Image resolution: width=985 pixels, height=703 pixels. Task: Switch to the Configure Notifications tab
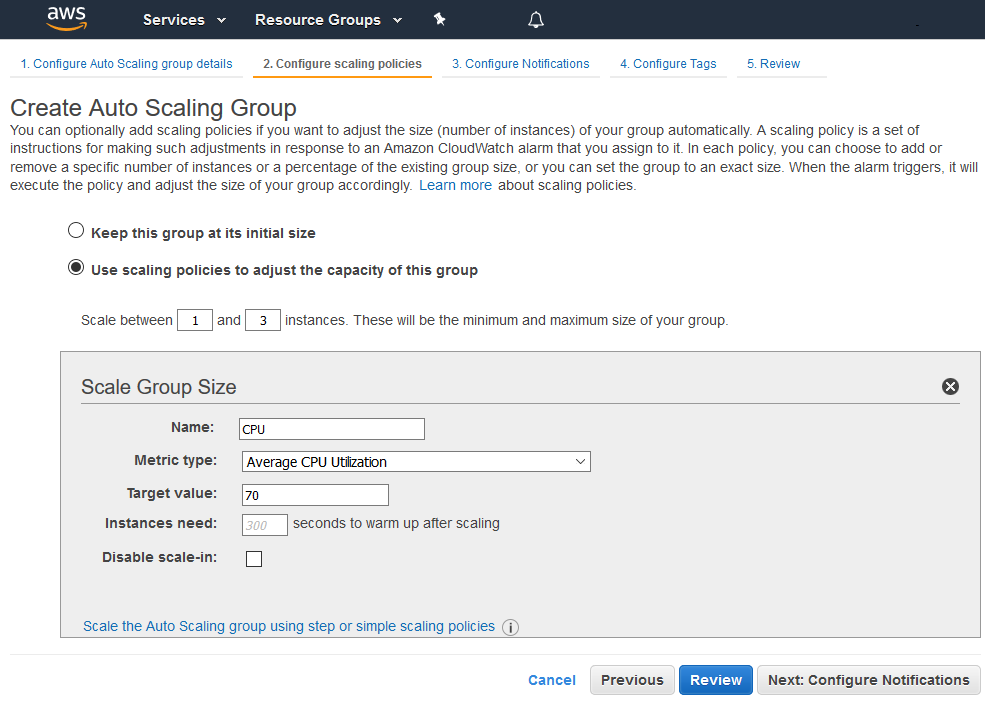[x=520, y=64]
